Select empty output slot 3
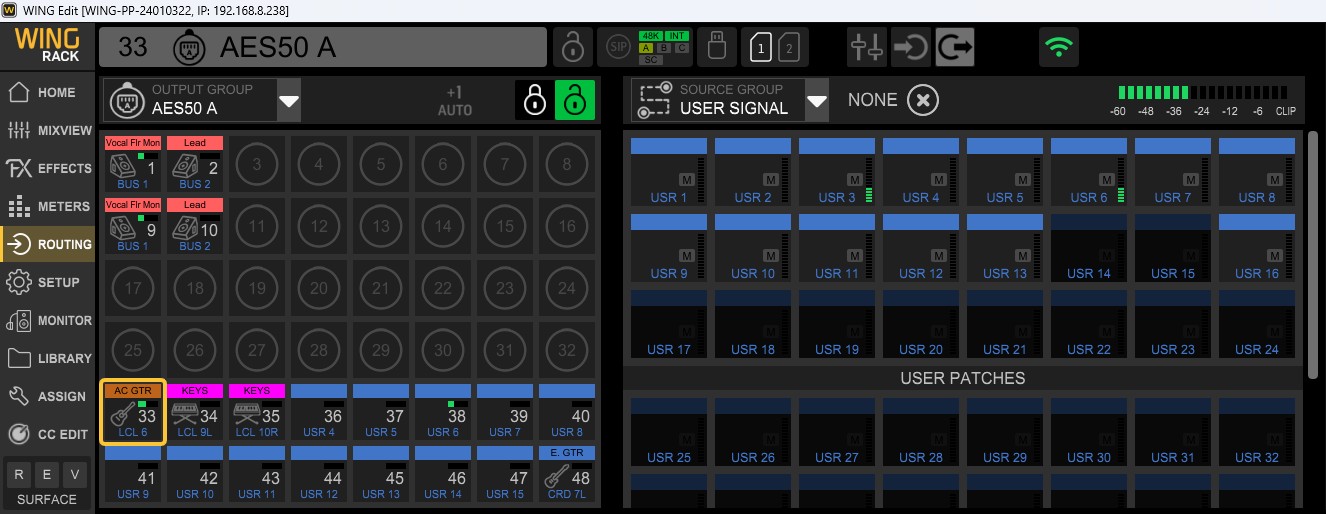 [x=257, y=164]
